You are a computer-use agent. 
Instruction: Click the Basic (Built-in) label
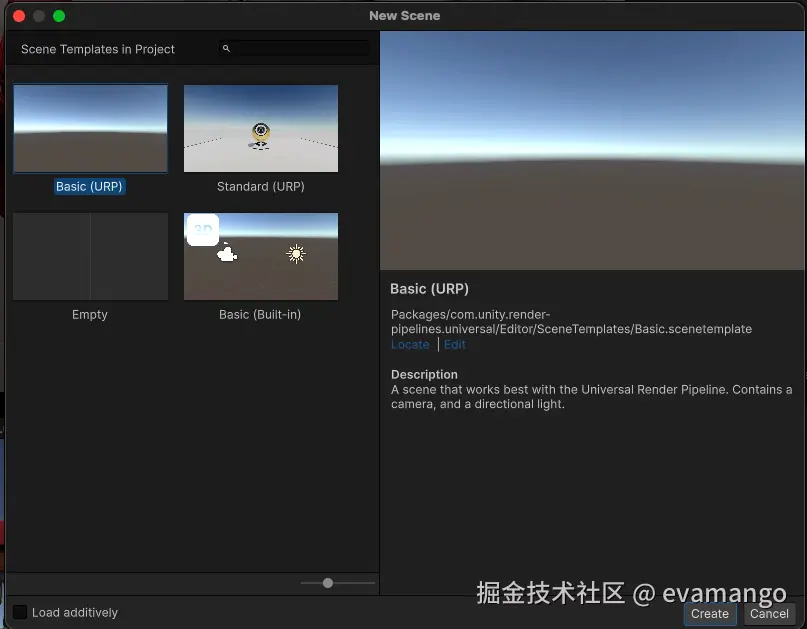(260, 314)
